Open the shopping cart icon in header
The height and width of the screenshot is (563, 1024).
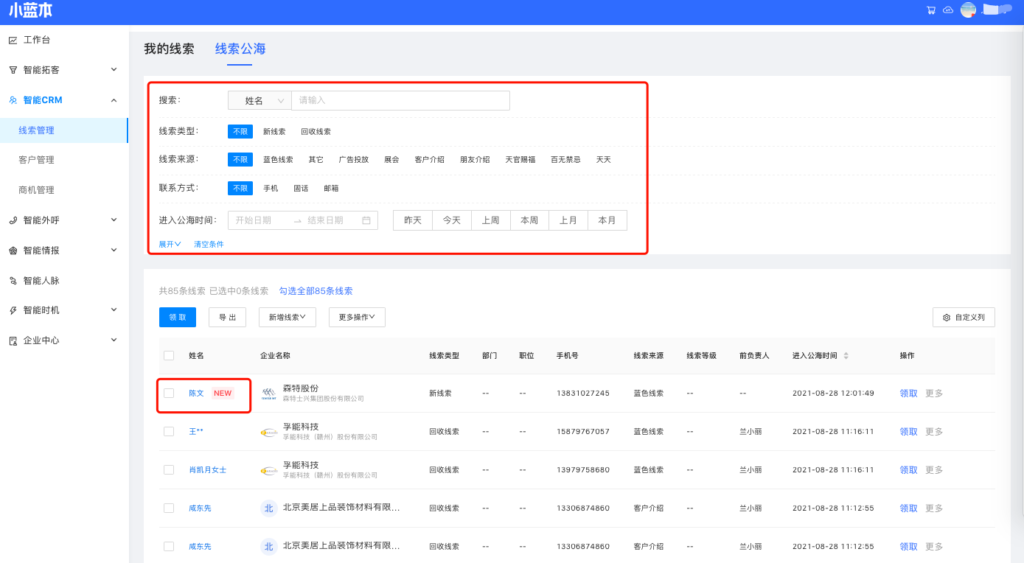point(931,11)
